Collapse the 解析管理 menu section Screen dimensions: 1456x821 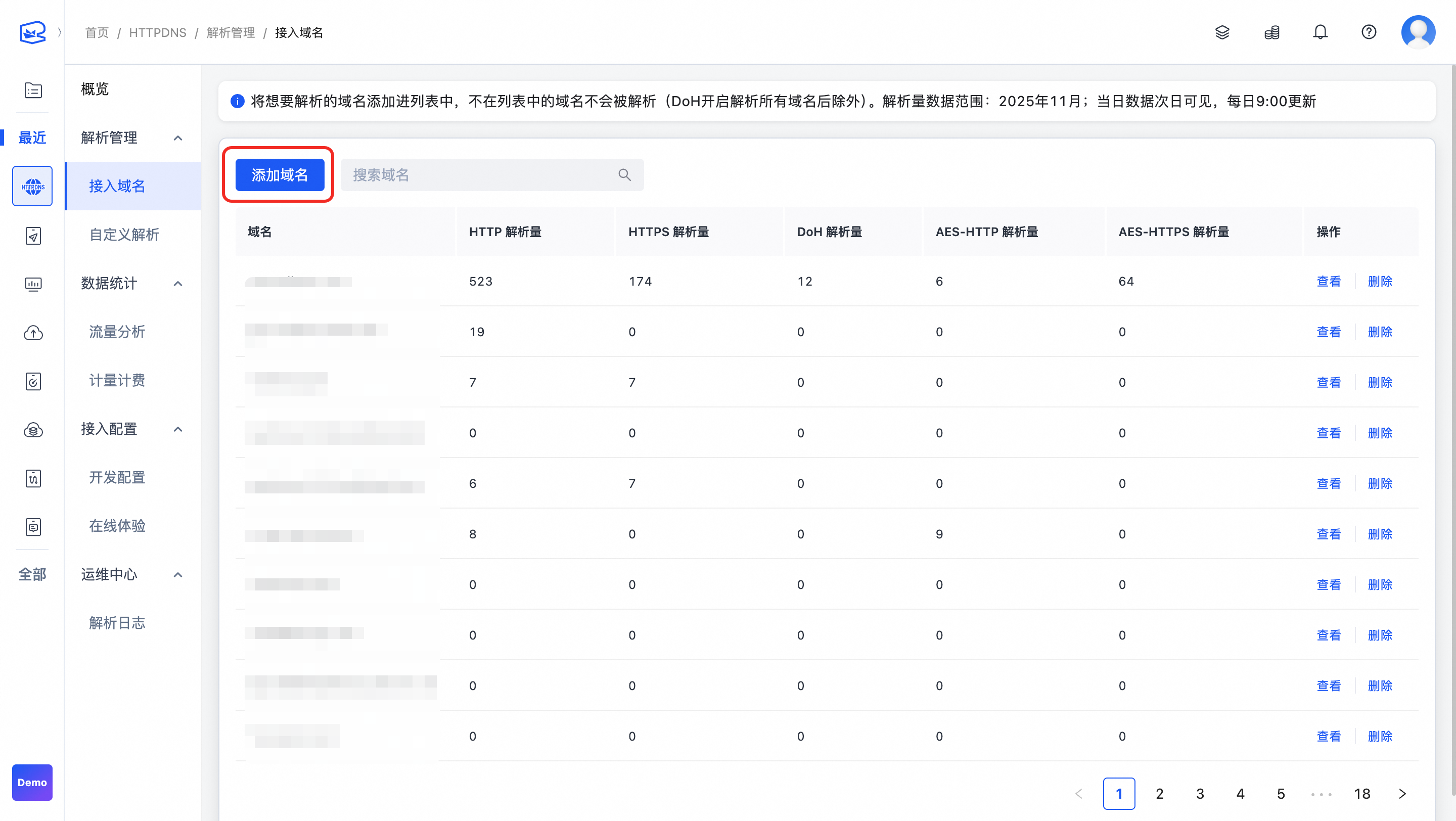(178, 138)
